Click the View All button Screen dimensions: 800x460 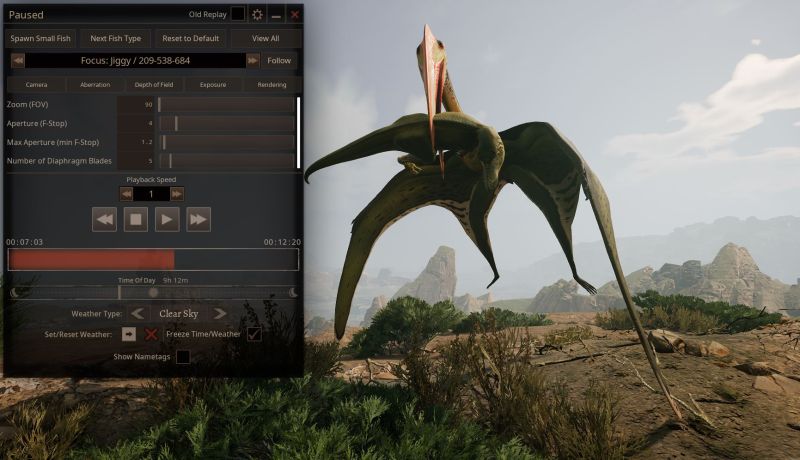pyautogui.click(x=265, y=38)
